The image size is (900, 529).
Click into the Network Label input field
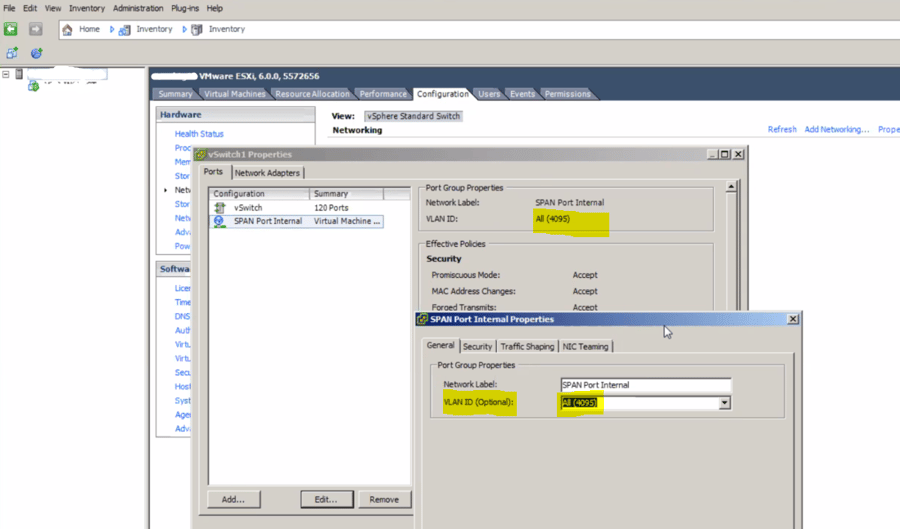coord(646,385)
